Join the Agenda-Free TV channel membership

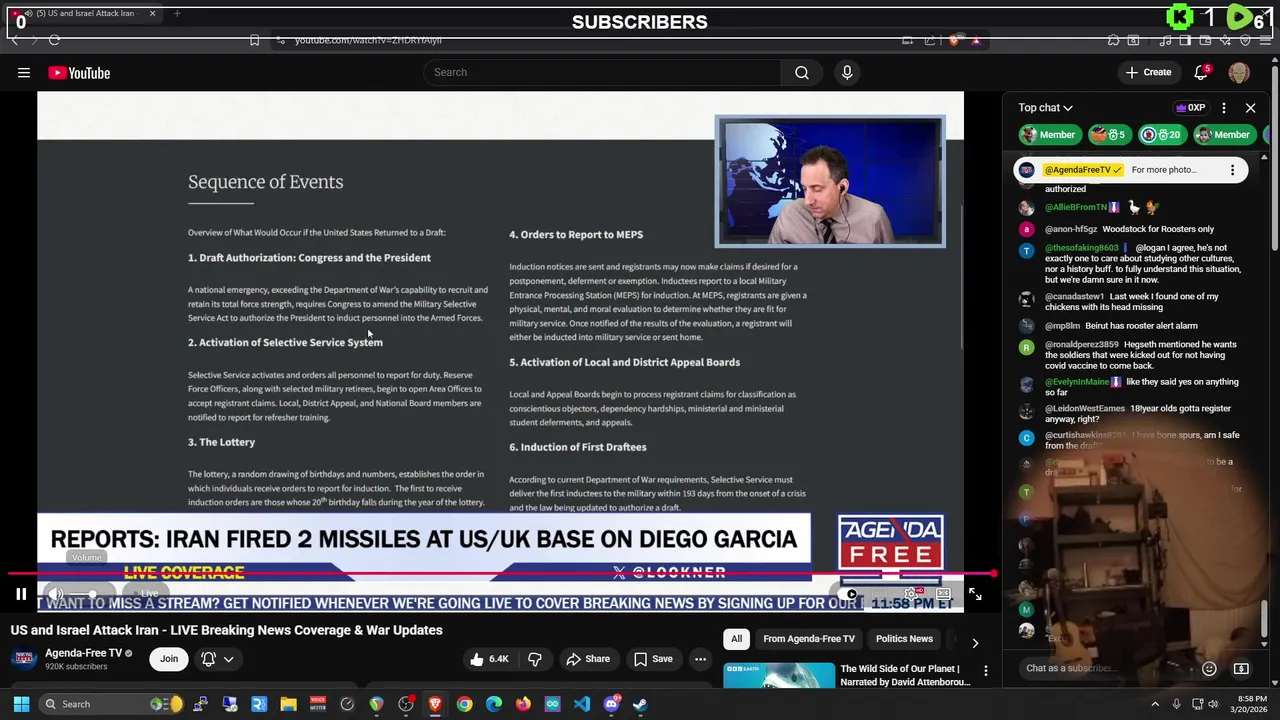tap(169, 658)
